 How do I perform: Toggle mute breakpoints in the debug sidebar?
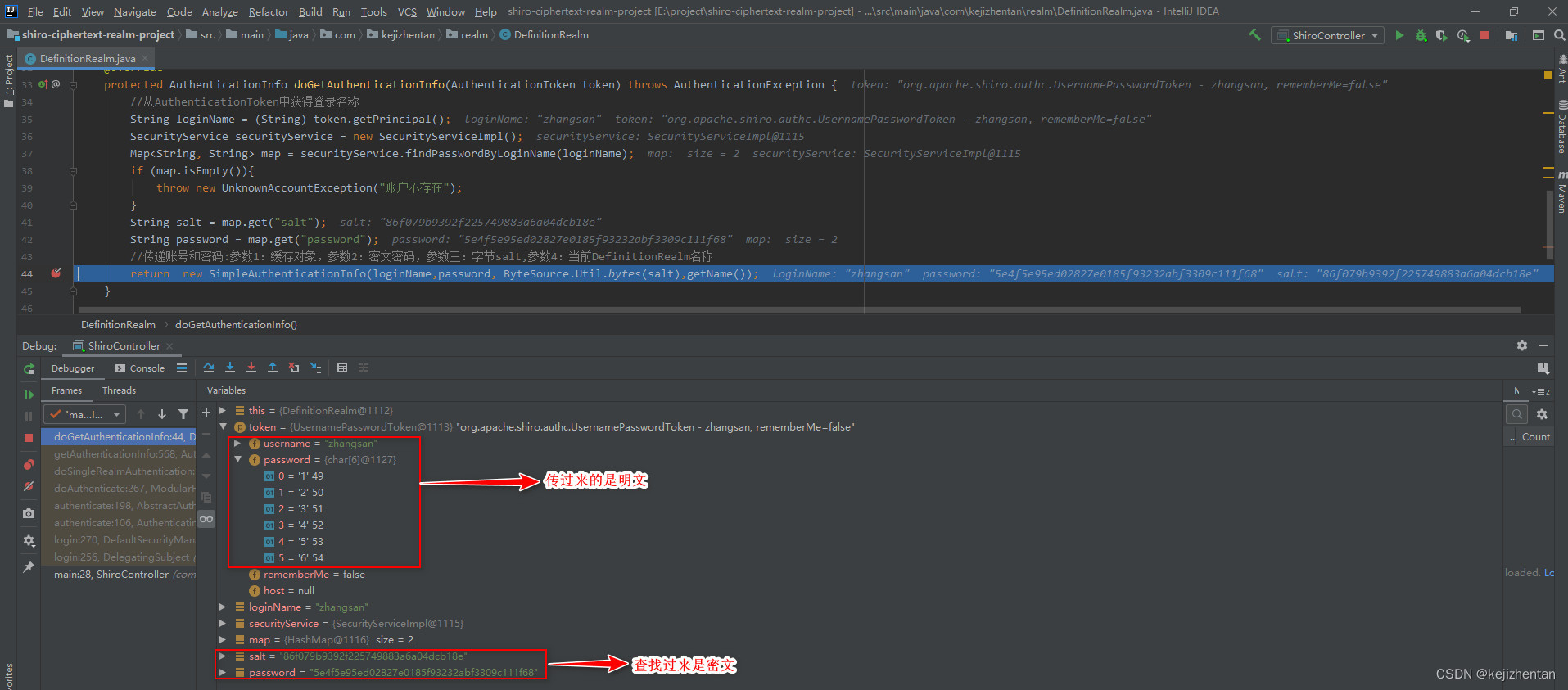pyautogui.click(x=29, y=486)
